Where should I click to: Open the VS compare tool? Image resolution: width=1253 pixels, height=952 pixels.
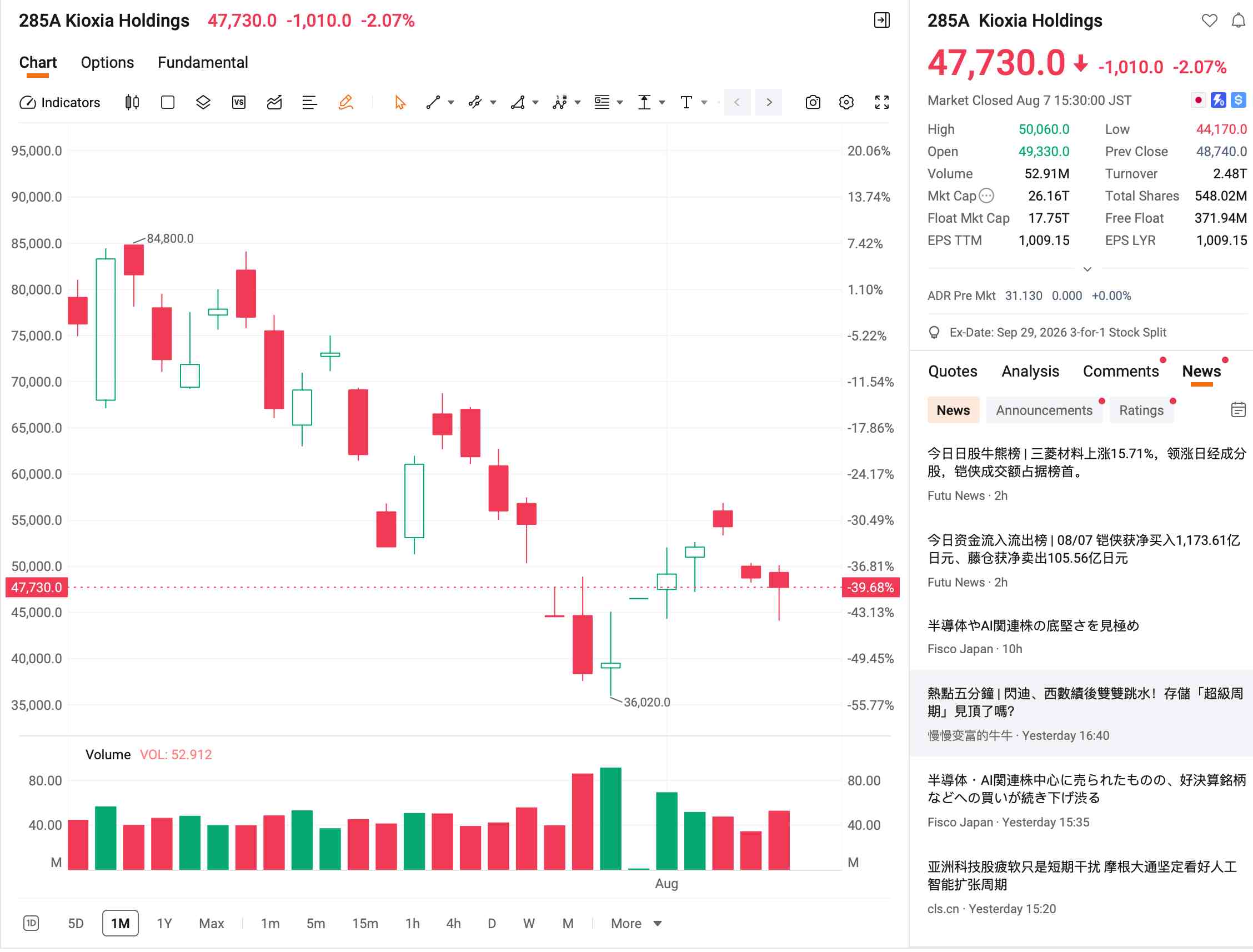(x=239, y=103)
